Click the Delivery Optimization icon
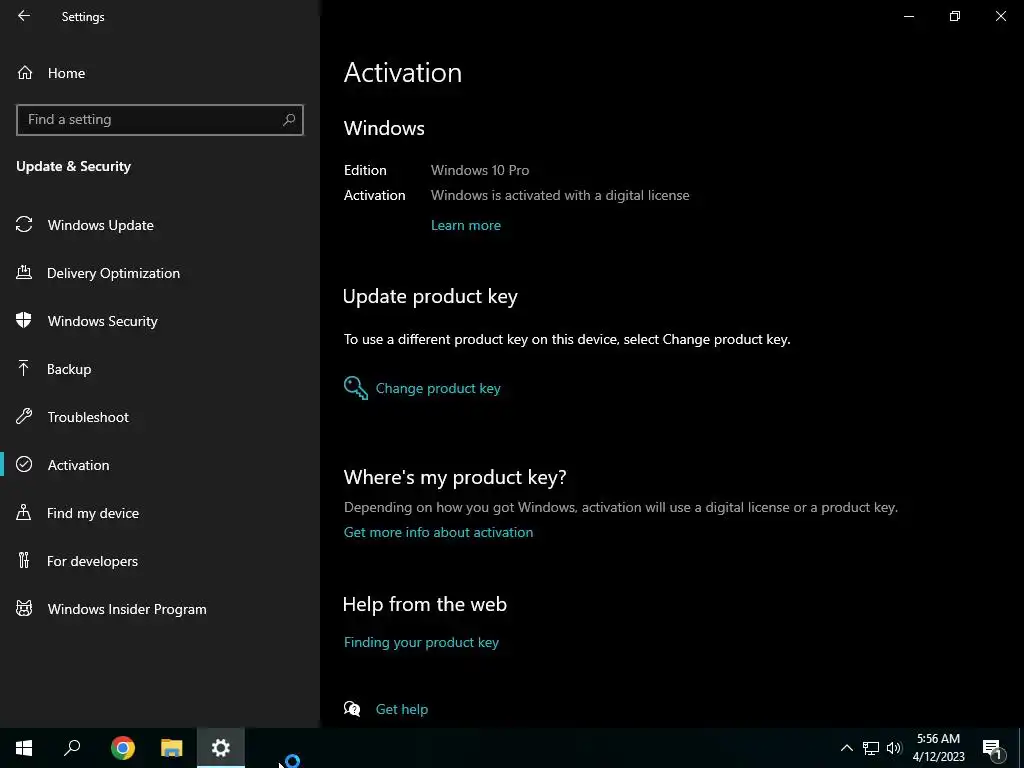The width and height of the screenshot is (1024, 768). point(24,272)
